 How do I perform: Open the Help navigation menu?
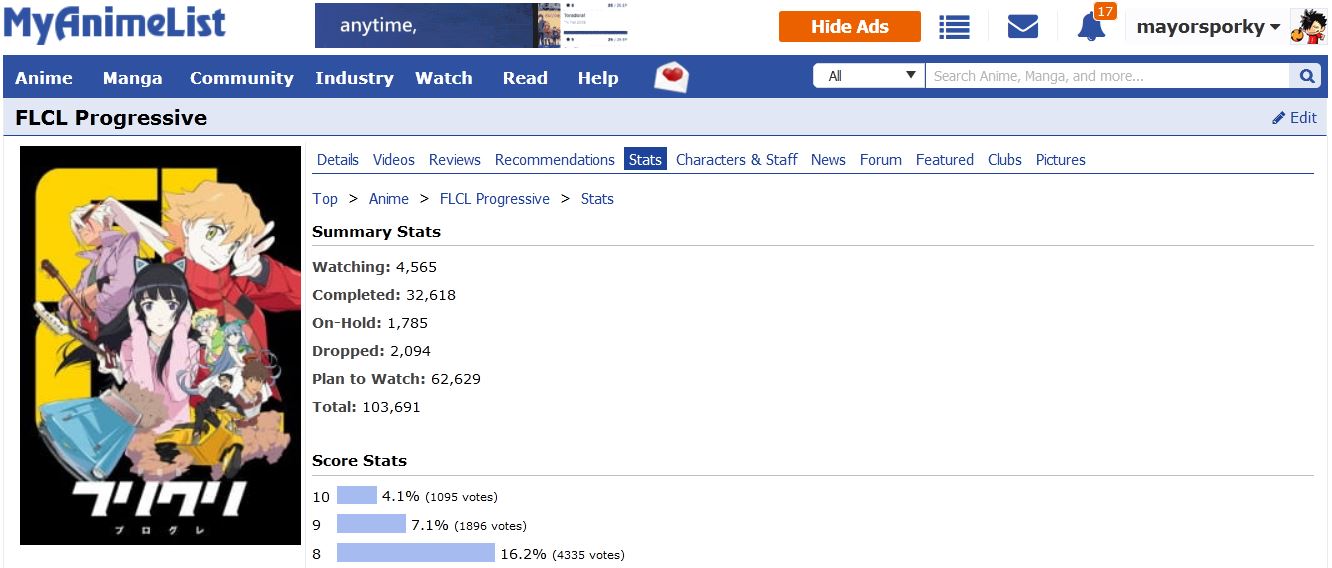click(598, 78)
